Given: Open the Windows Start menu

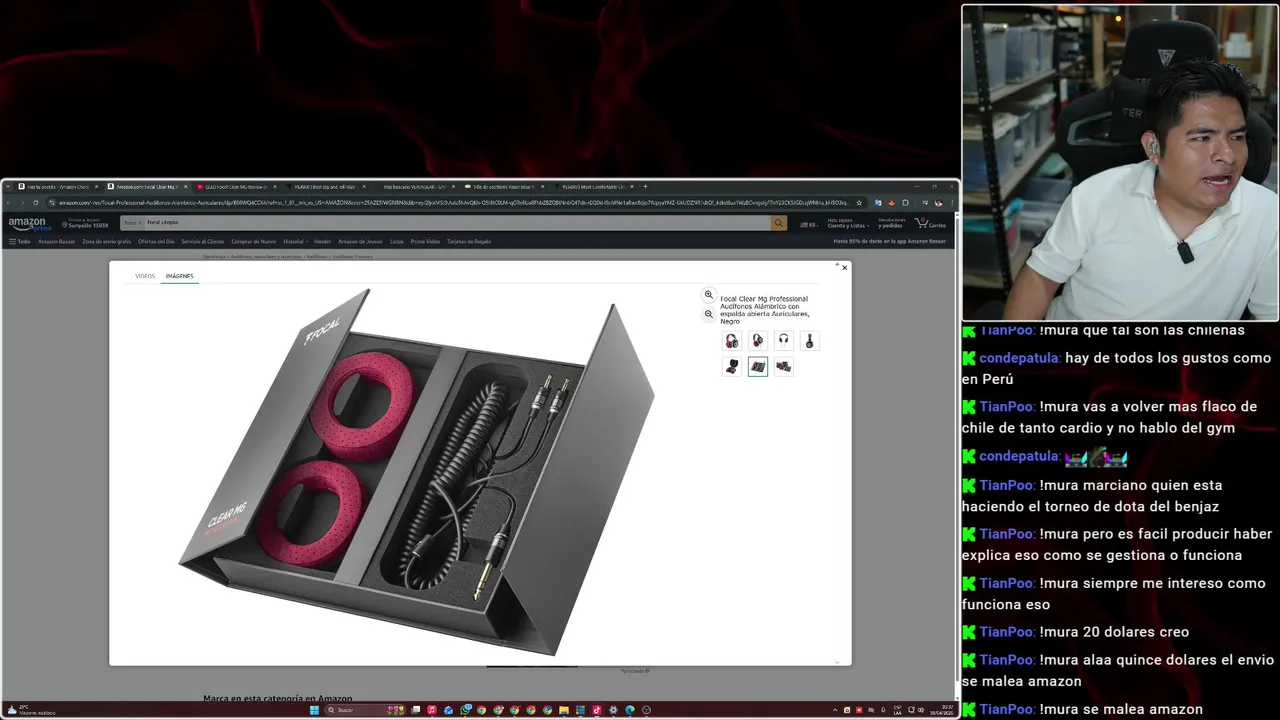Looking at the screenshot, I should pos(314,710).
